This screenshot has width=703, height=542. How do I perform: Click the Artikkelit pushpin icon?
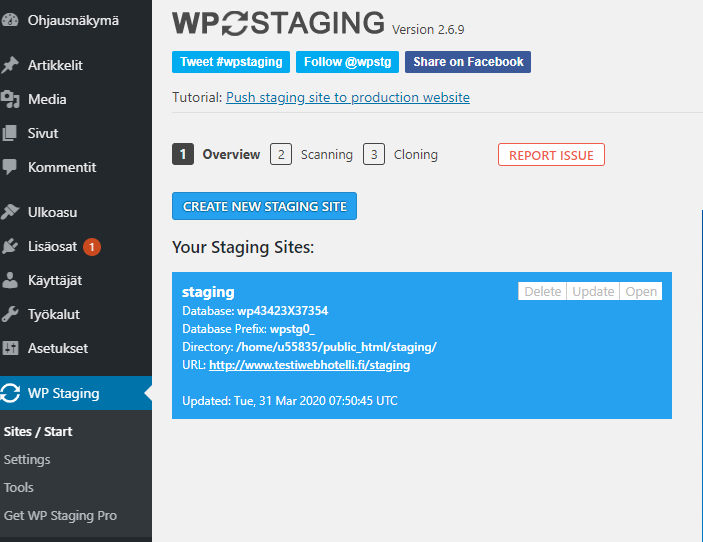(x=10, y=65)
